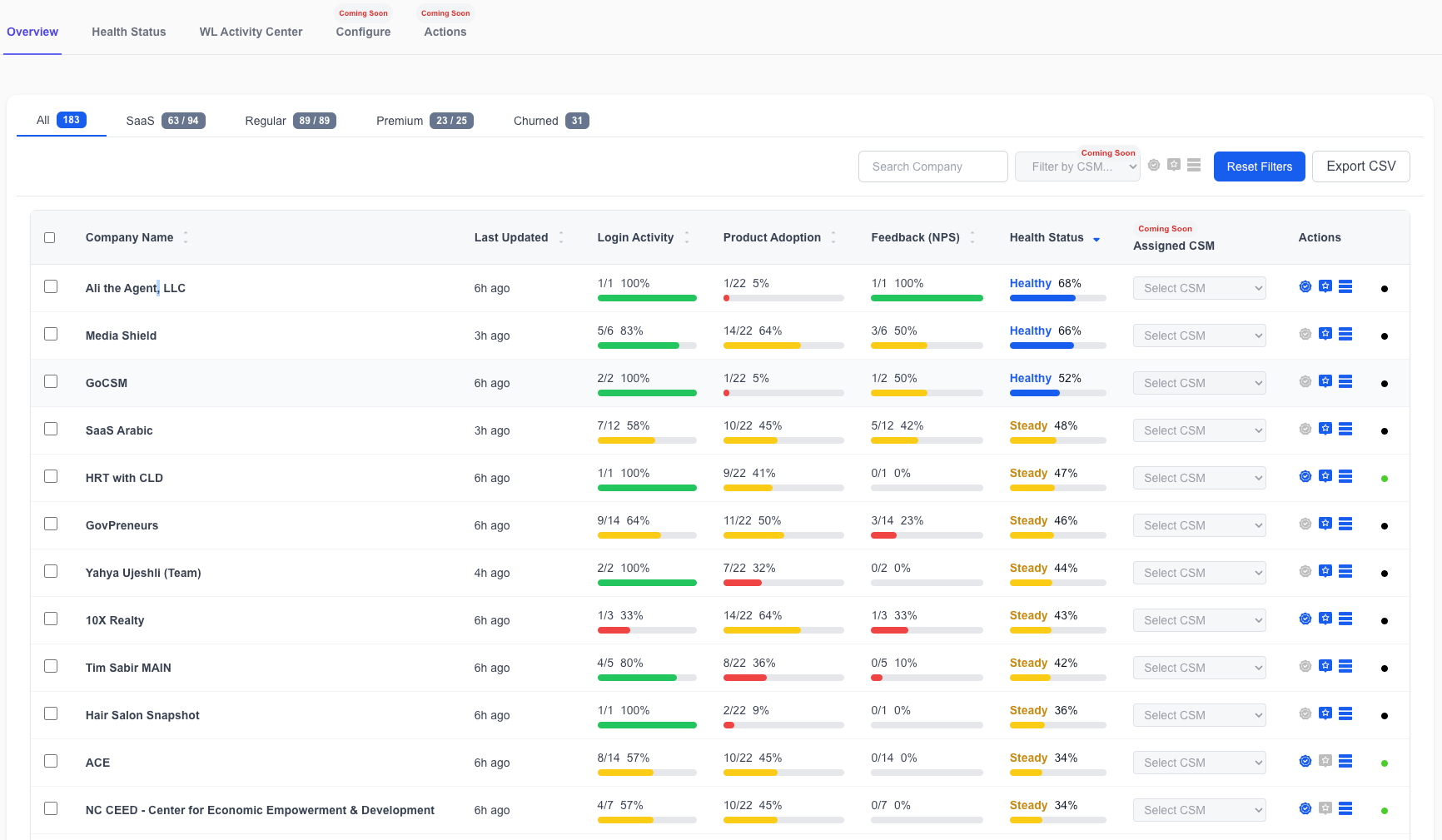This screenshot has height=840, width=1442.
Task: Tick the select-all checkbox in table header
Action: point(50,237)
